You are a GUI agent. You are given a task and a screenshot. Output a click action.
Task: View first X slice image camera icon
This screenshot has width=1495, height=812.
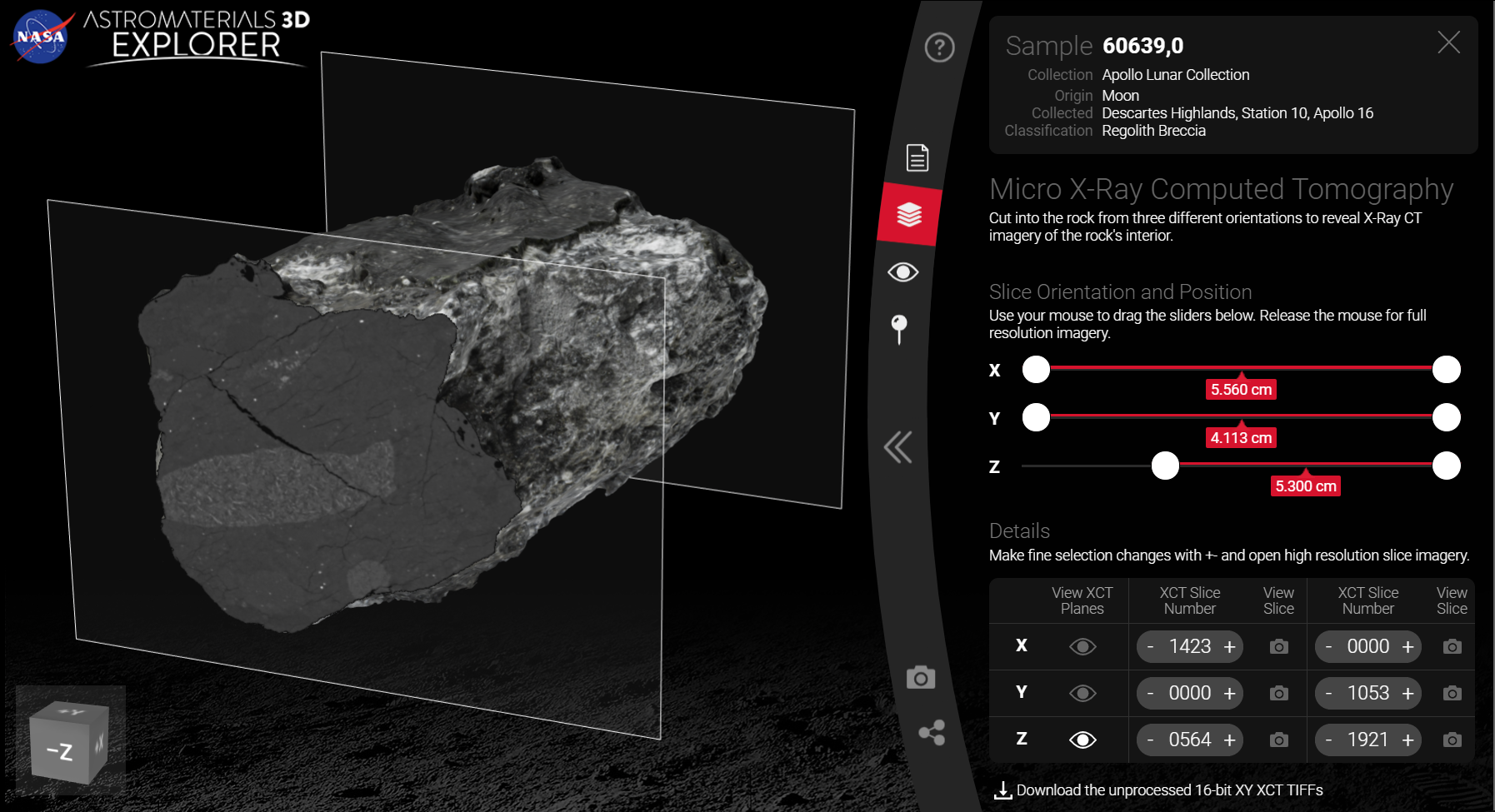coord(1278,647)
